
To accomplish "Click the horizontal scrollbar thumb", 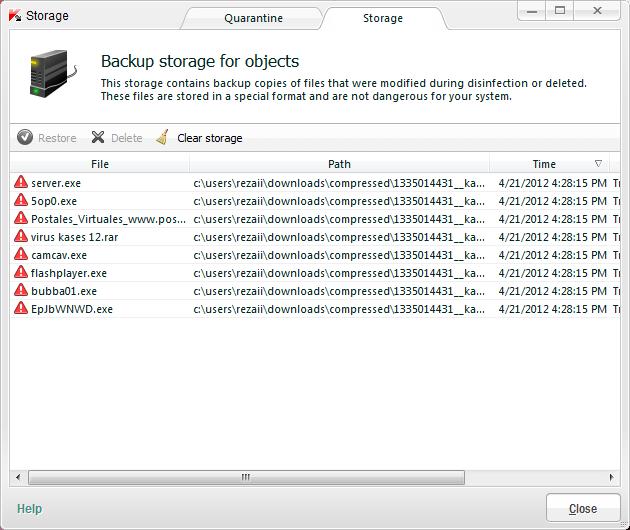I will 246,477.
